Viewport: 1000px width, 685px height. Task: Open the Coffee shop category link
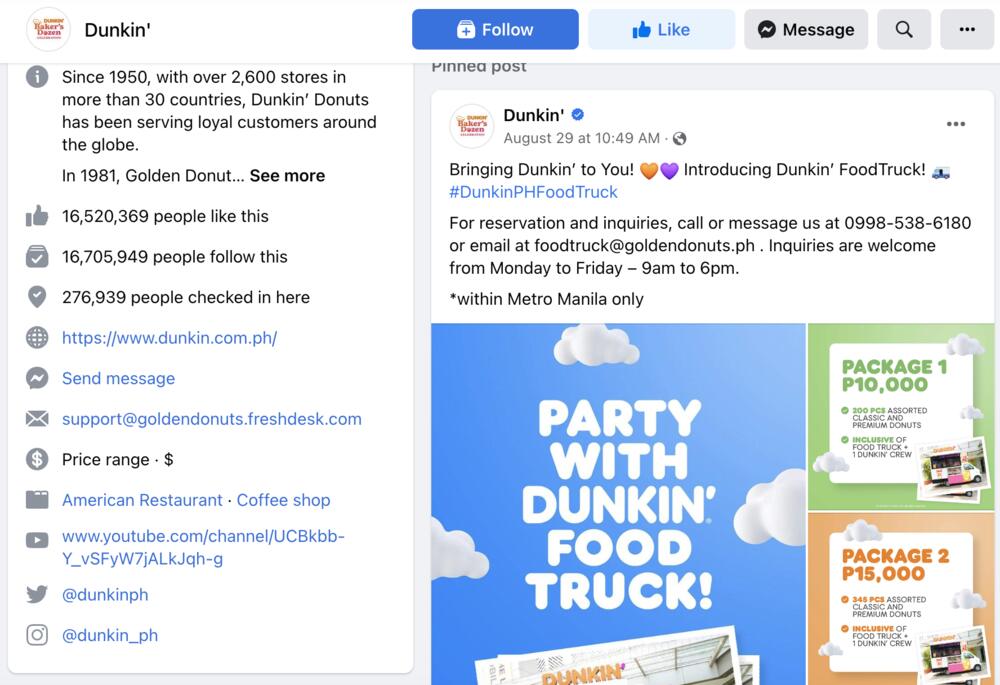pyautogui.click(x=284, y=500)
